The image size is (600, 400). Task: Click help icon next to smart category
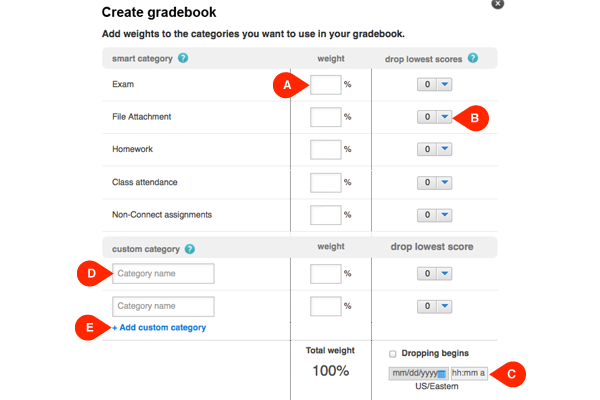click(x=183, y=58)
